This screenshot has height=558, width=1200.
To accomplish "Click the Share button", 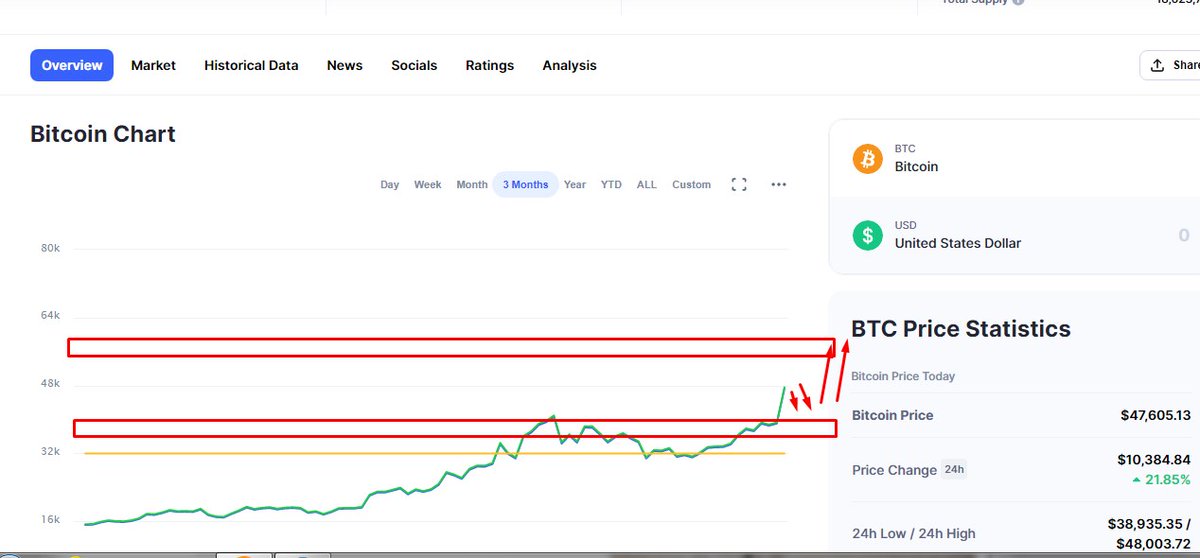I will (1170, 65).
